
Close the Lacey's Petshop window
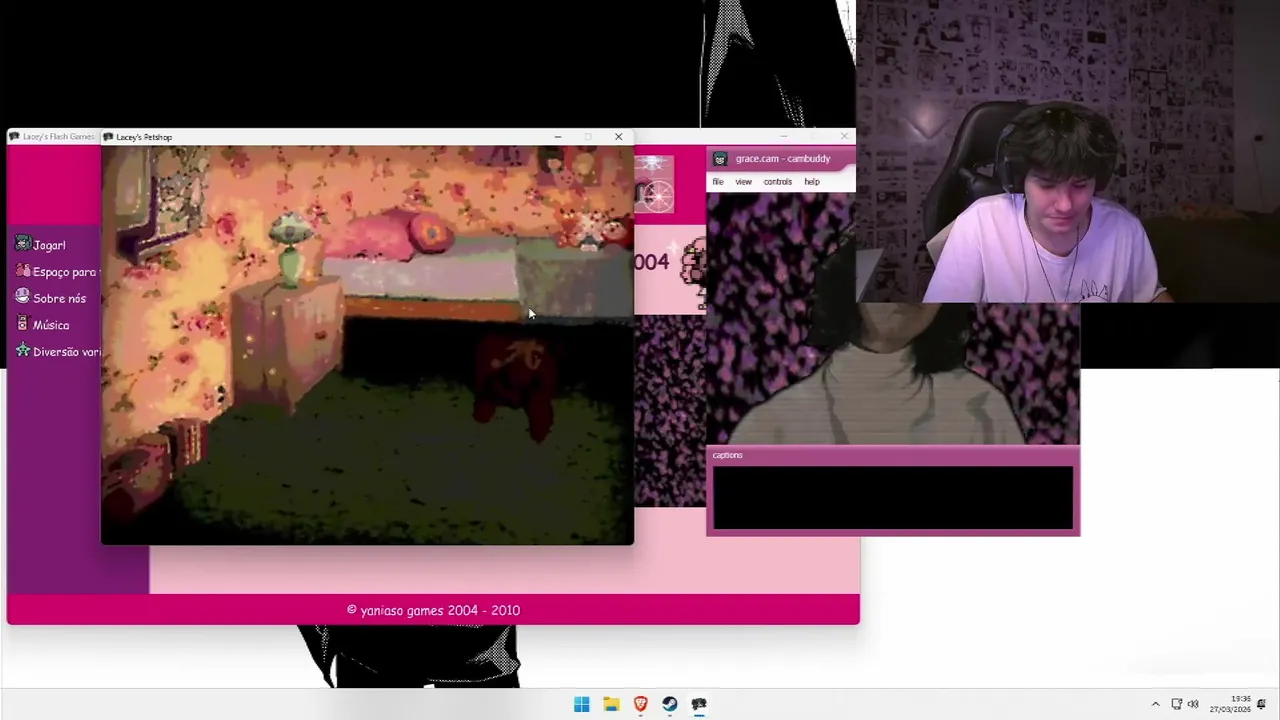tap(618, 137)
